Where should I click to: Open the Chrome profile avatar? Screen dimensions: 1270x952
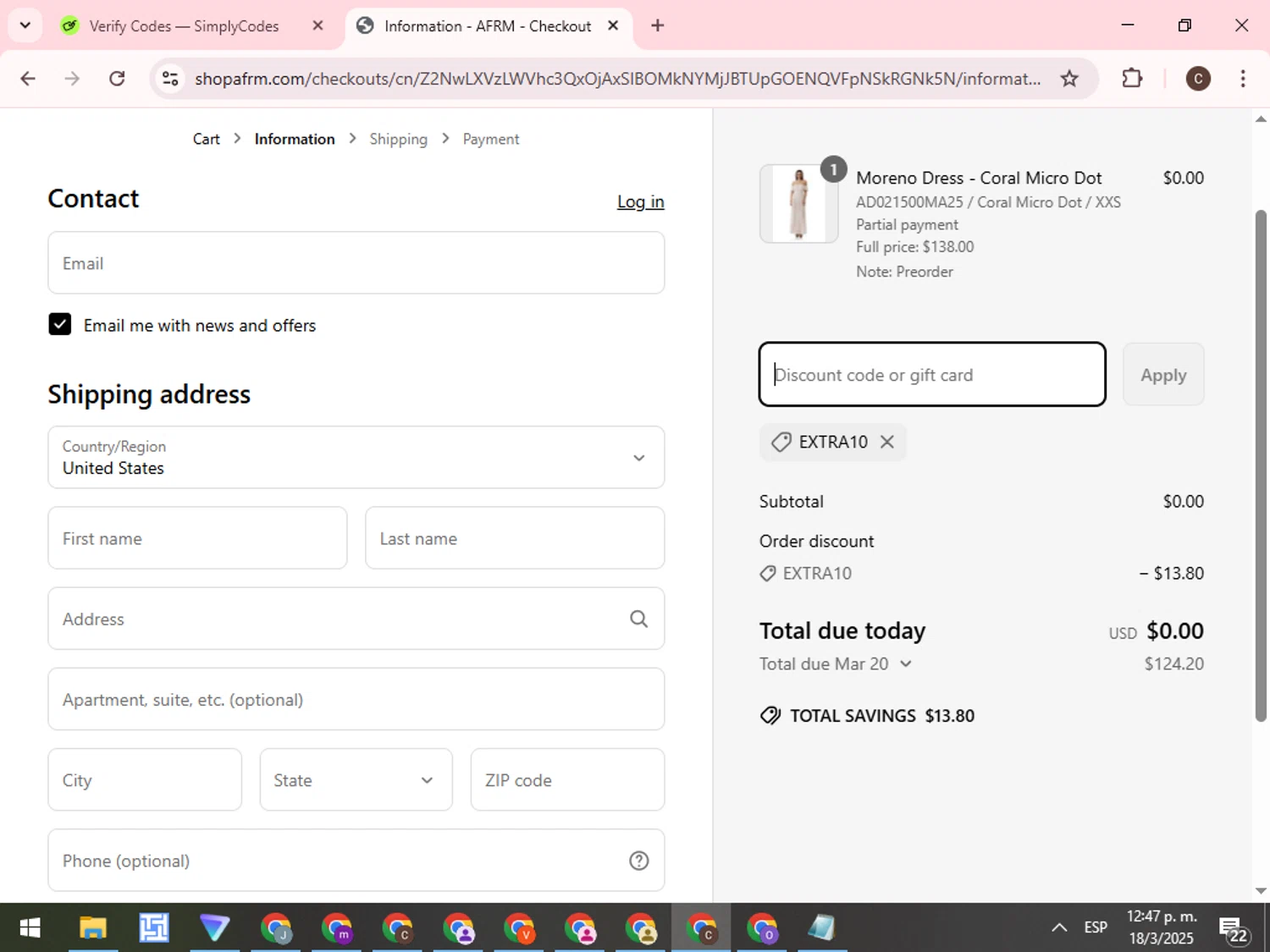coord(1197,79)
